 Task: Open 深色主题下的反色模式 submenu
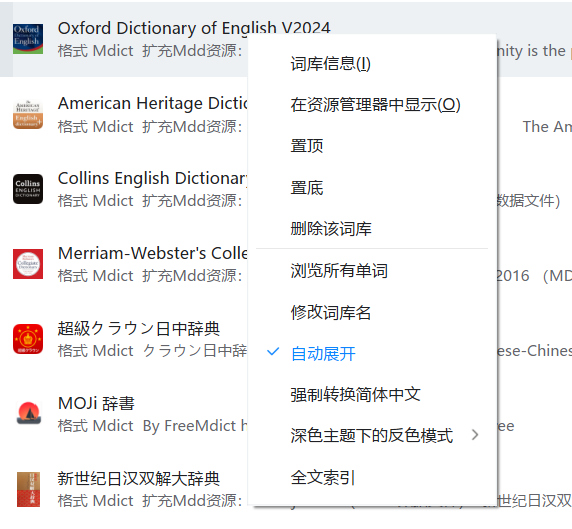pos(372,436)
